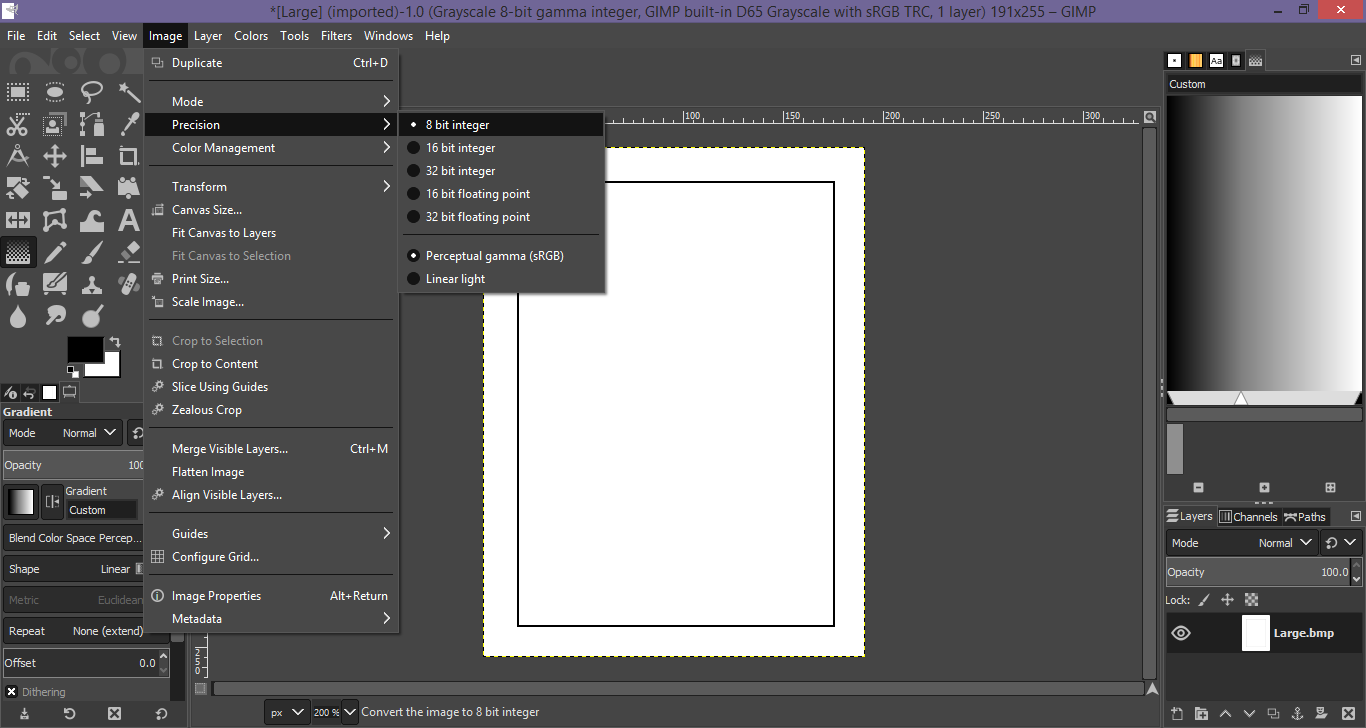Click Scale Image... menu entry

click(x=271, y=302)
